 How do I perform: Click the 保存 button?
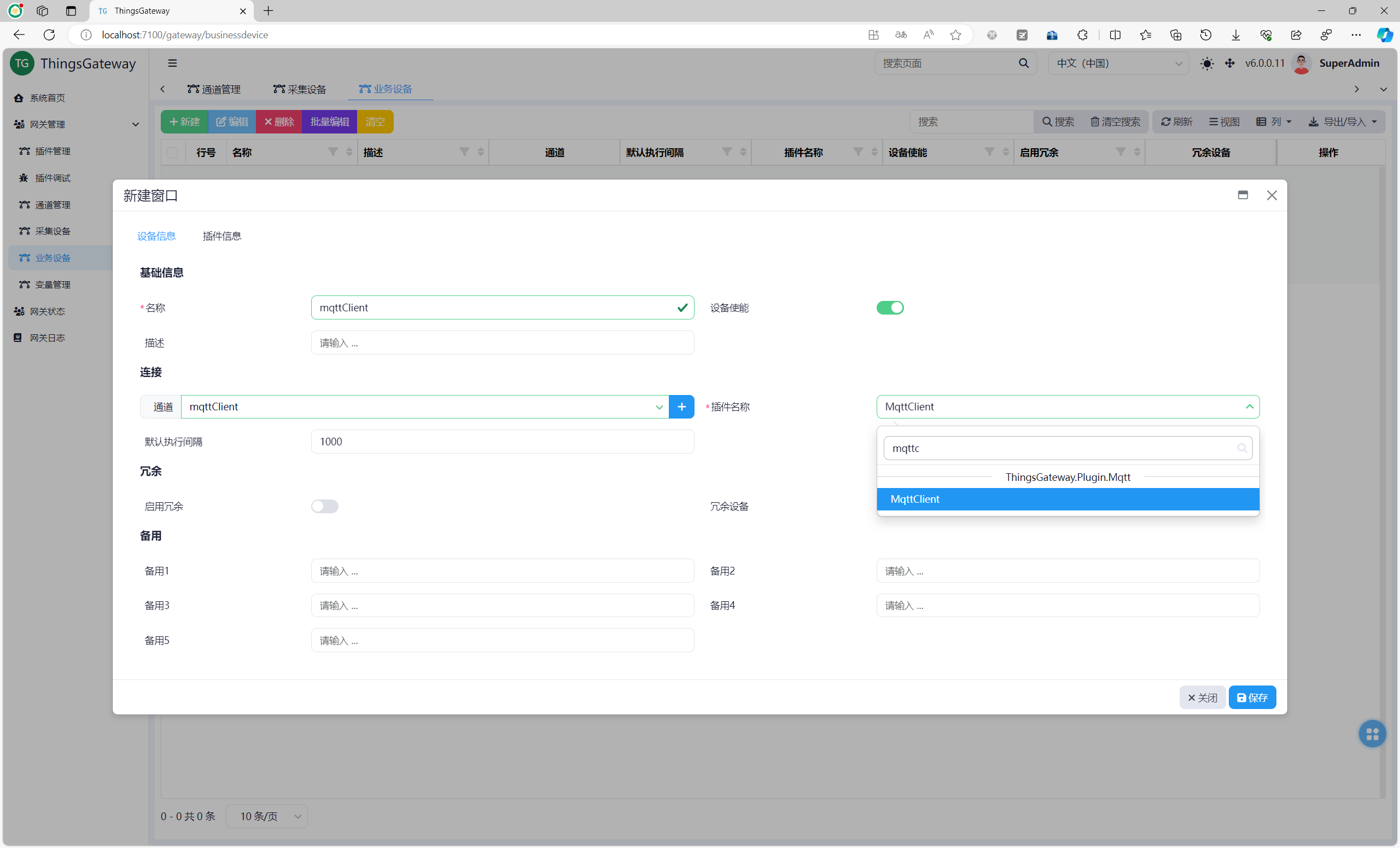1252,698
